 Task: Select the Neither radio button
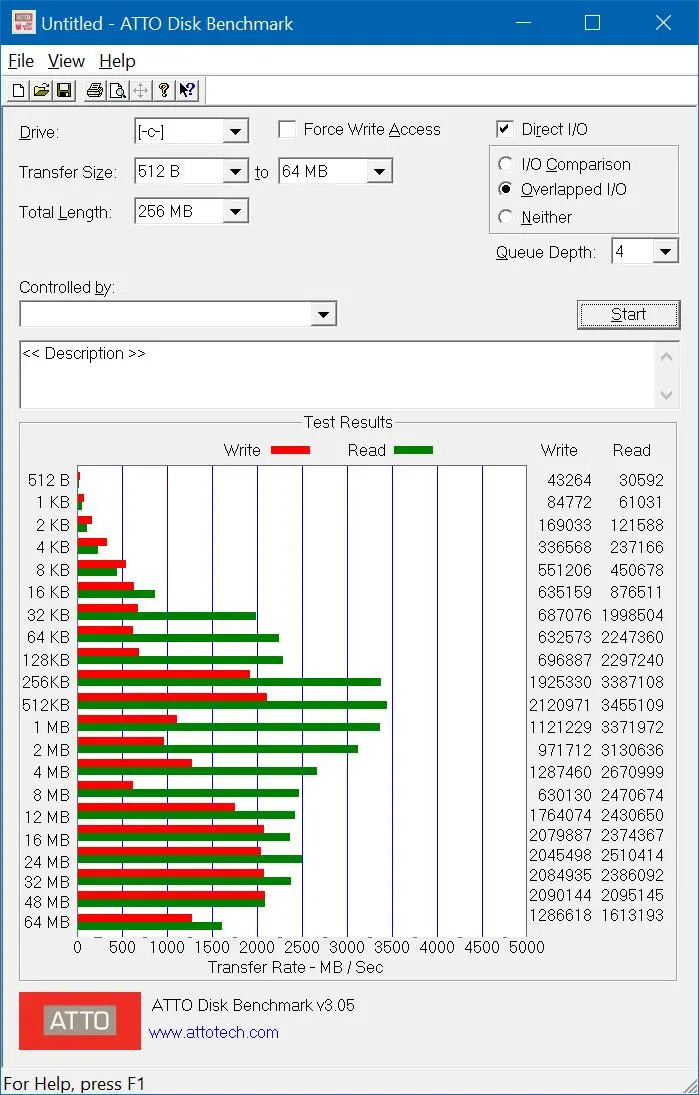point(506,217)
